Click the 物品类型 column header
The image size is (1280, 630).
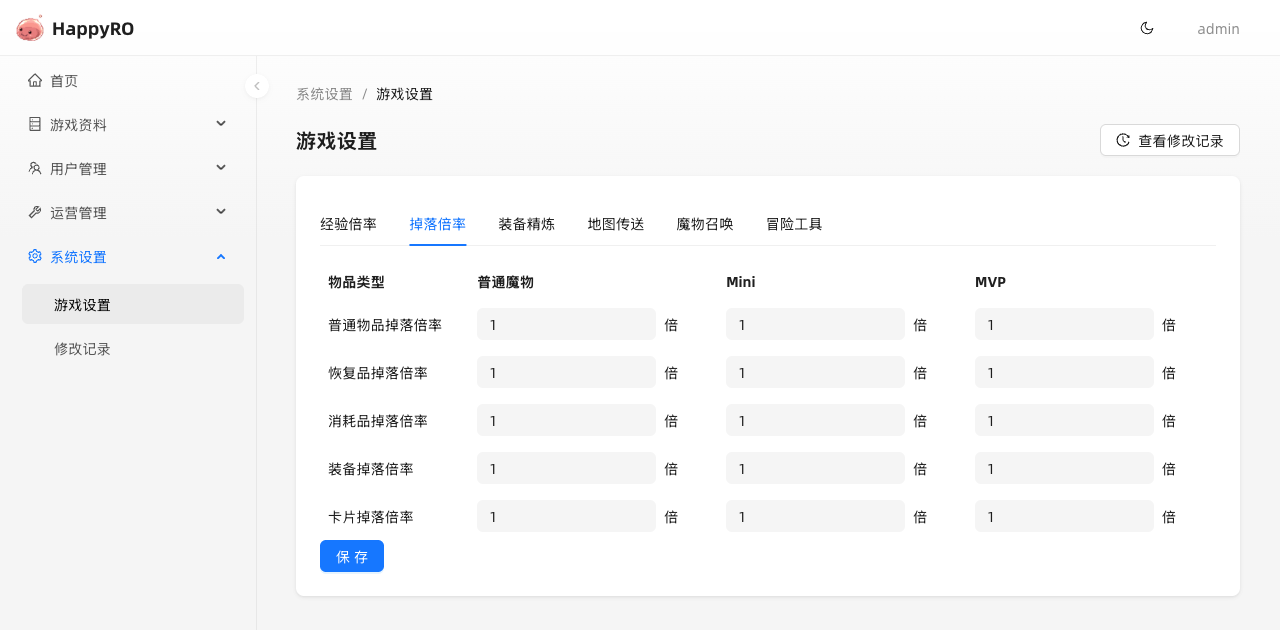(356, 282)
